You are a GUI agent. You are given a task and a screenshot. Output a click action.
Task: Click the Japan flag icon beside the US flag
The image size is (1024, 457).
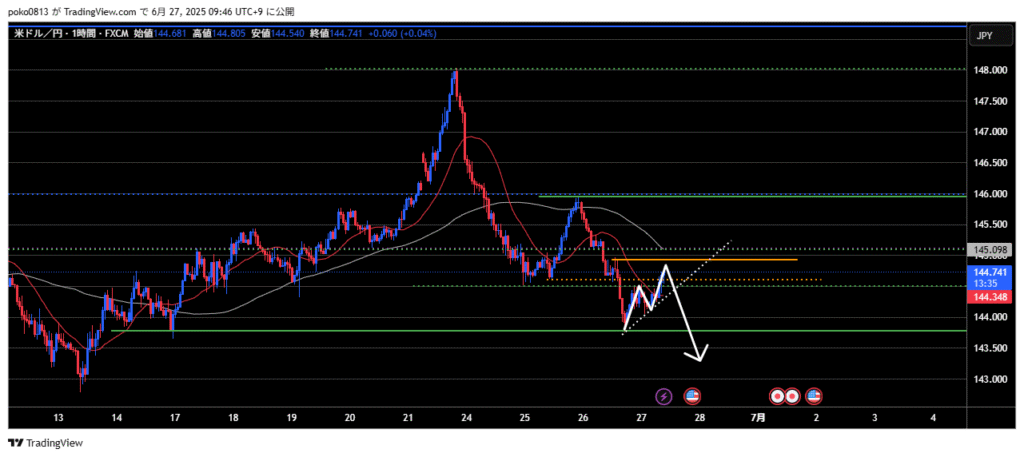[x=792, y=397]
